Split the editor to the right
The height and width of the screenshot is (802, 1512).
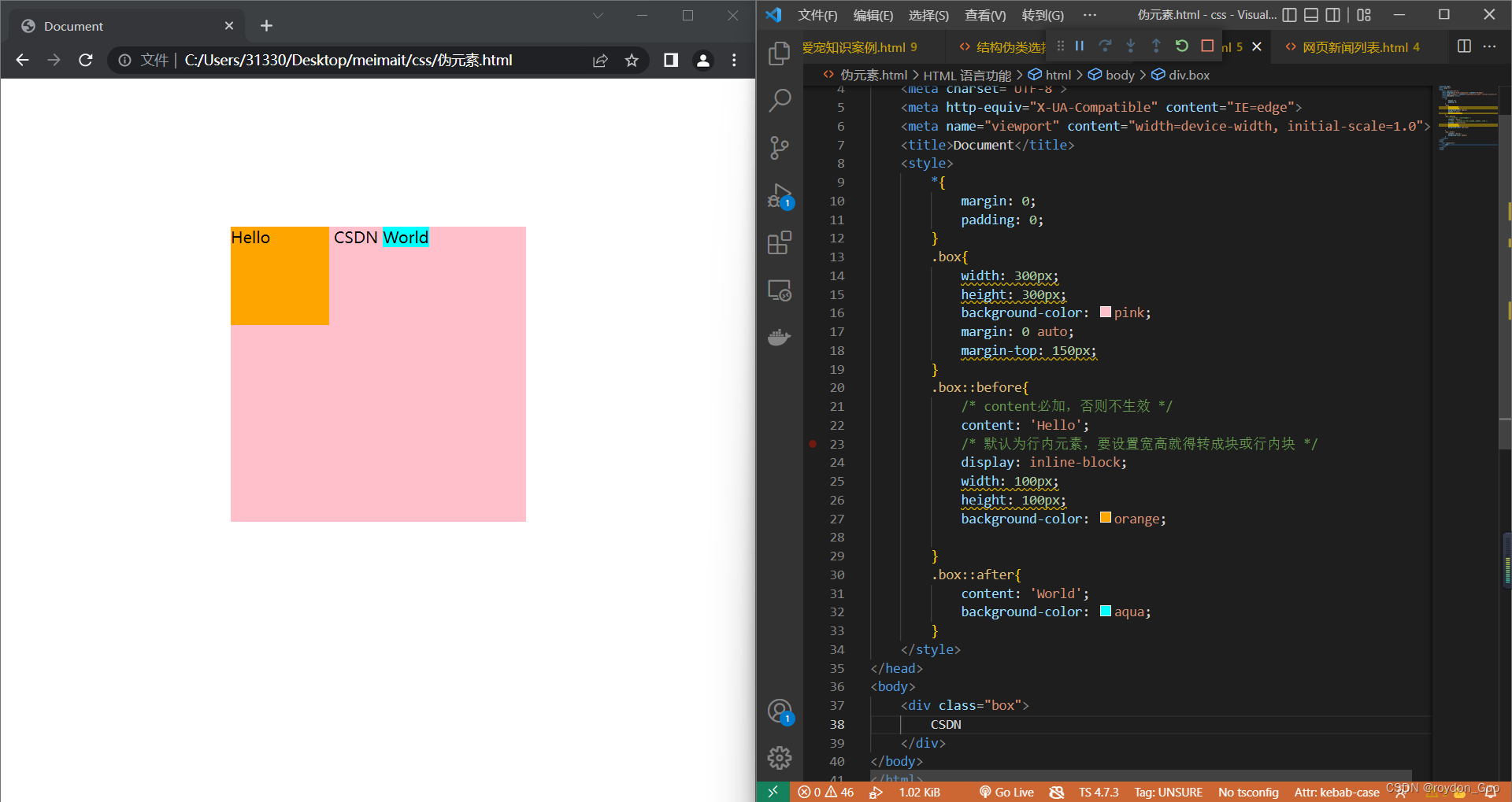(x=1464, y=46)
